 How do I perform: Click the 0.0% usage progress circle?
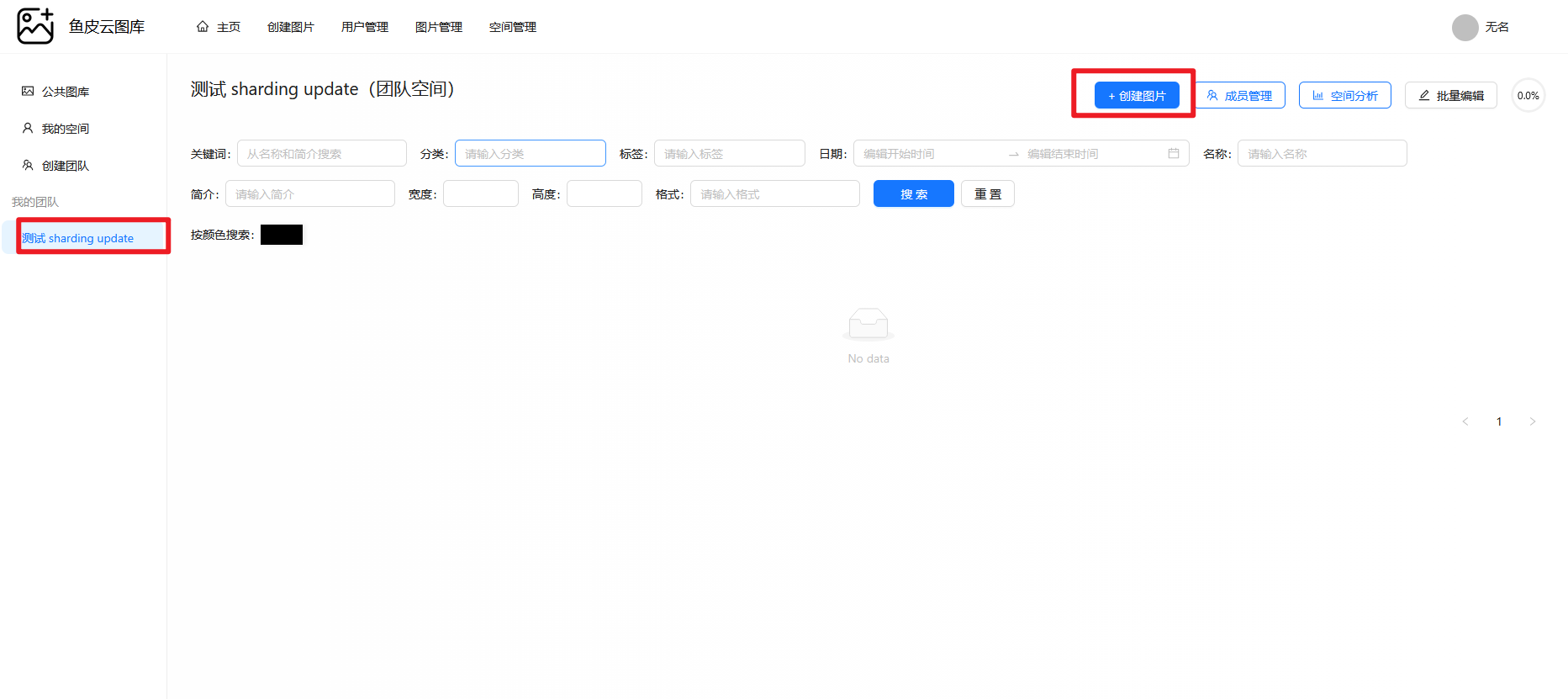1528,95
